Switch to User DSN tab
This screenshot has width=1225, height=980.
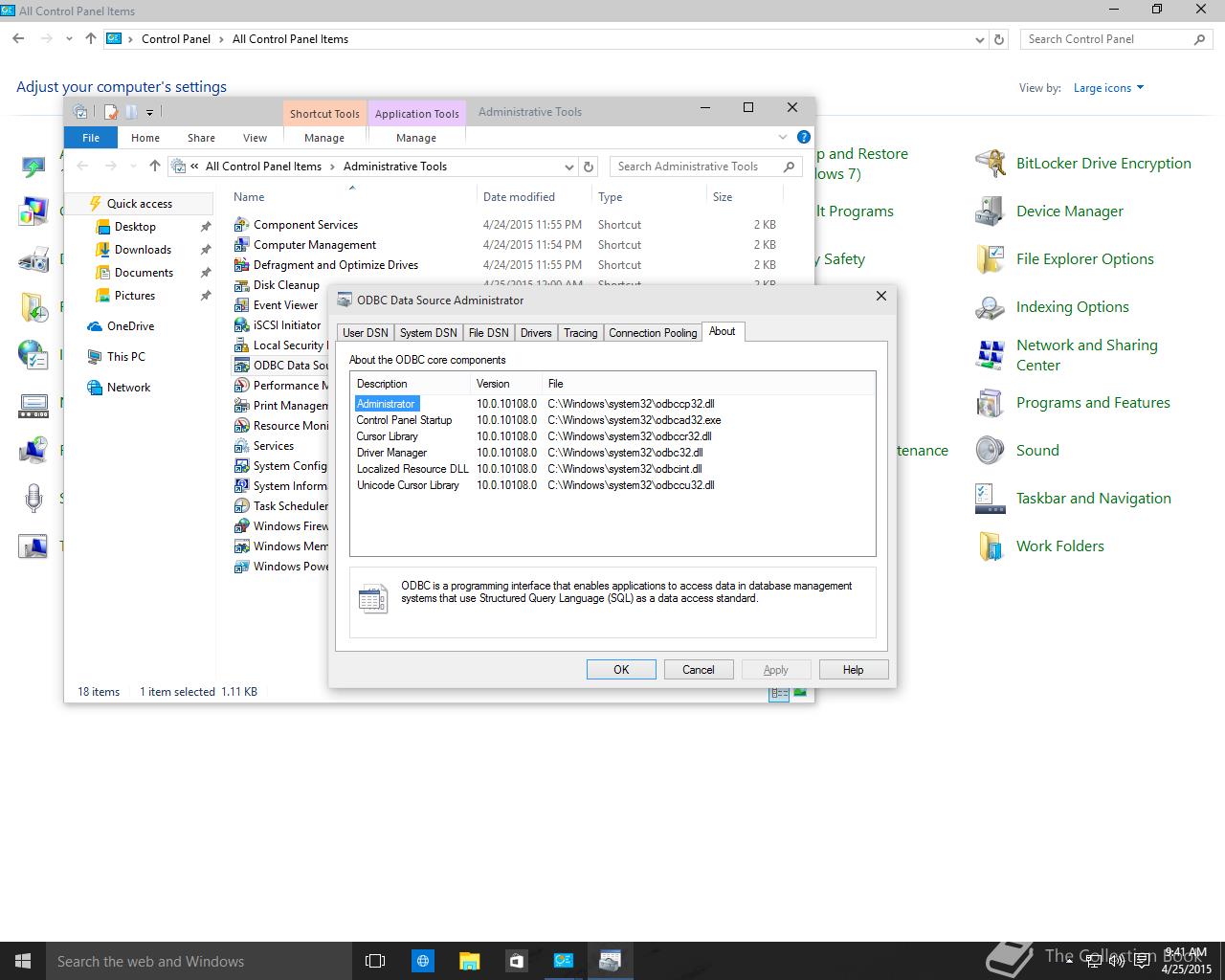366,333
